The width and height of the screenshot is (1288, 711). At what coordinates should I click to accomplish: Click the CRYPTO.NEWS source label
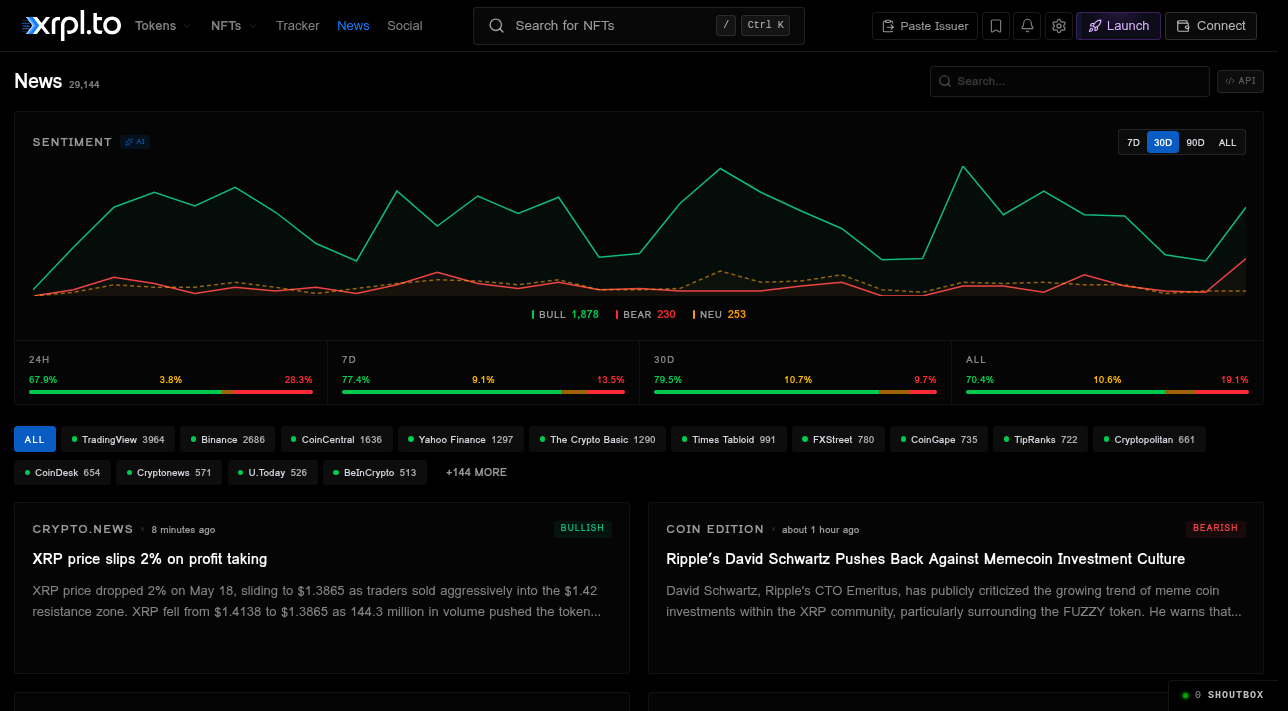pos(83,529)
